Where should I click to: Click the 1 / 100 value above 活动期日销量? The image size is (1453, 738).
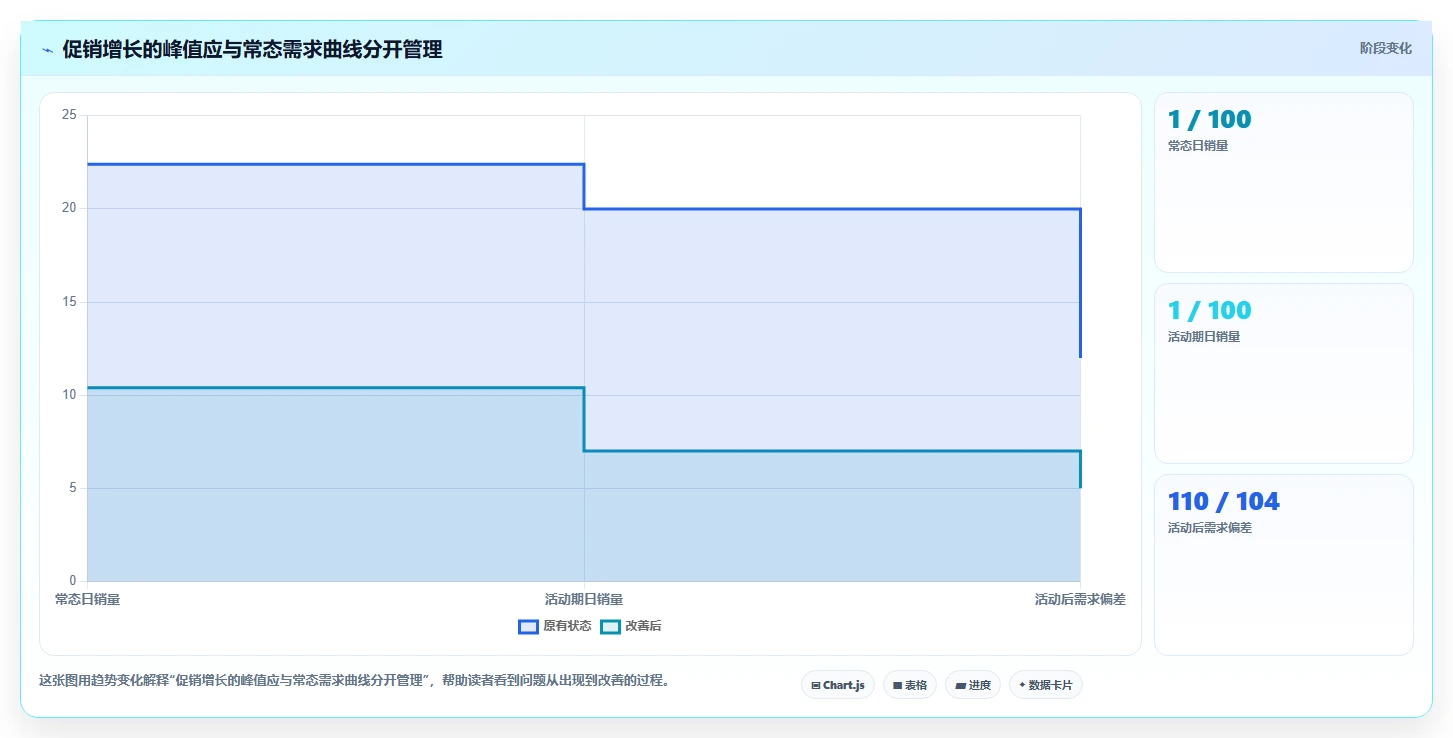click(1210, 310)
